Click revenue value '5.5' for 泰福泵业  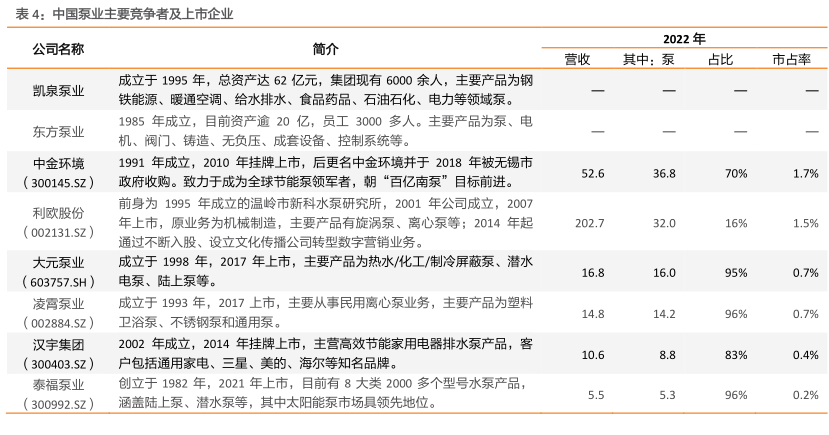[x=596, y=395]
